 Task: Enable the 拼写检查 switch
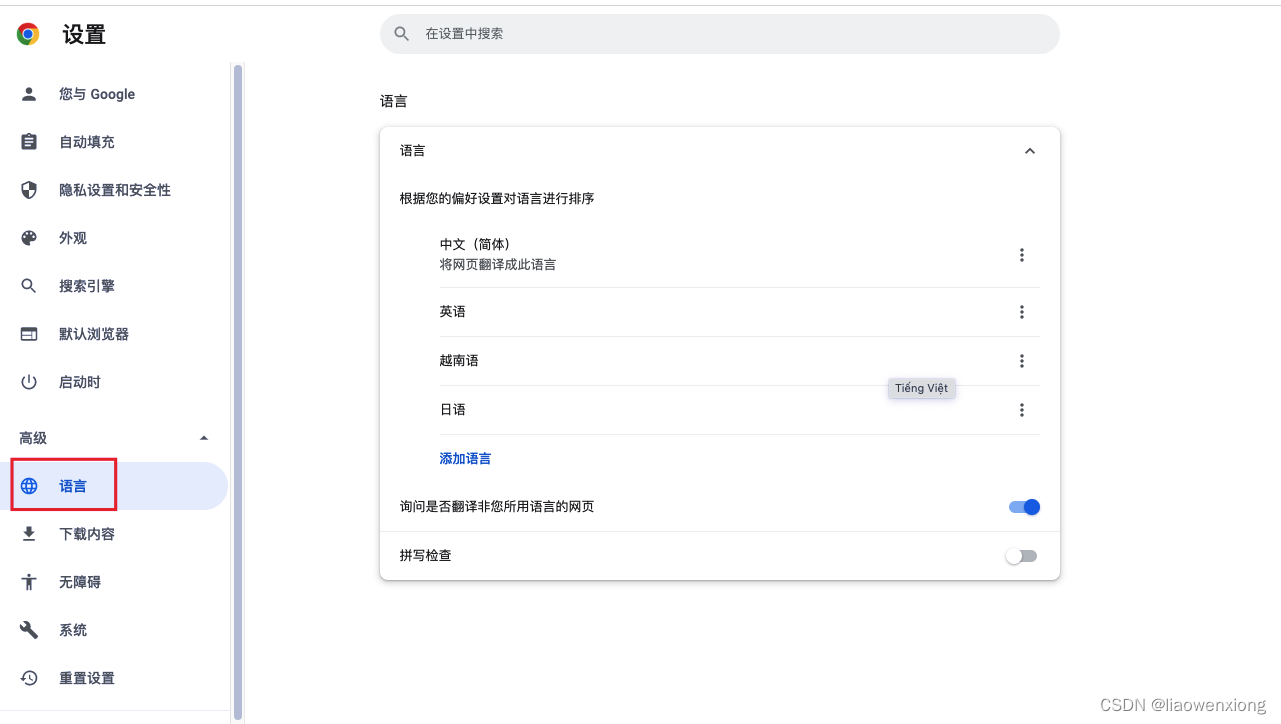pyautogui.click(x=1022, y=556)
